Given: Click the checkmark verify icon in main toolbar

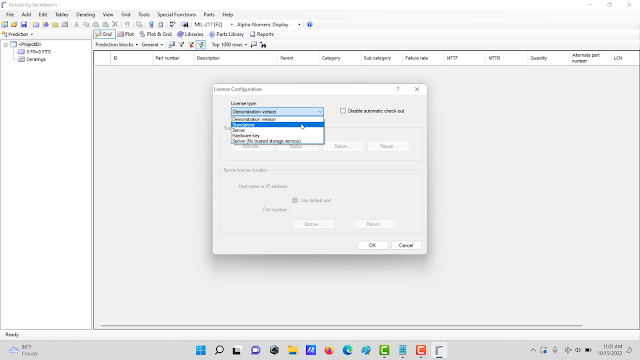Looking at the screenshot, I should coord(173,24).
